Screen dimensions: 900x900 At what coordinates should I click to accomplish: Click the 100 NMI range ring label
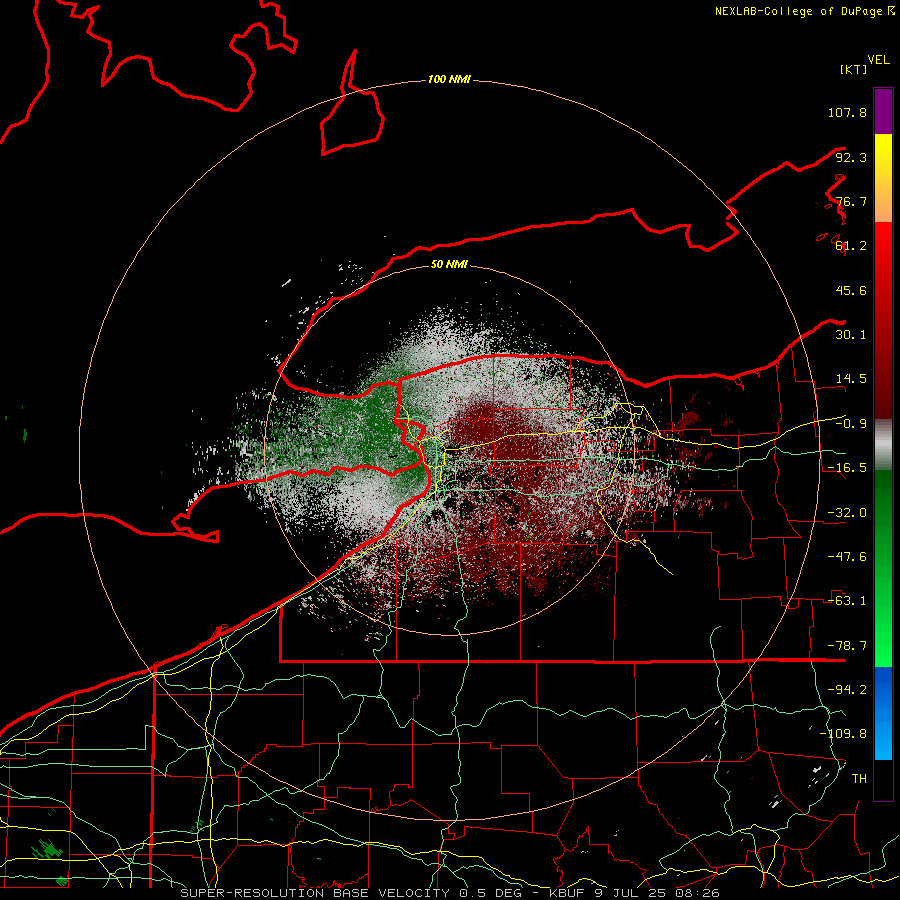click(449, 79)
